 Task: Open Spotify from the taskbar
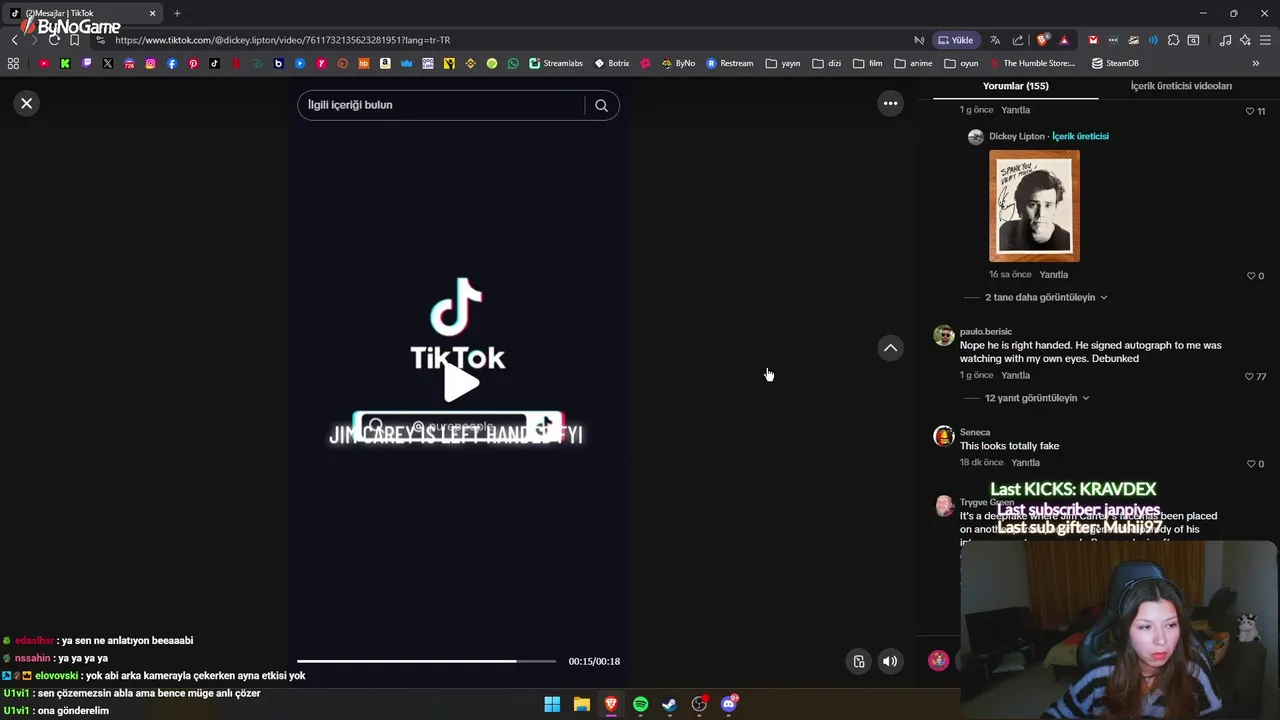point(640,704)
